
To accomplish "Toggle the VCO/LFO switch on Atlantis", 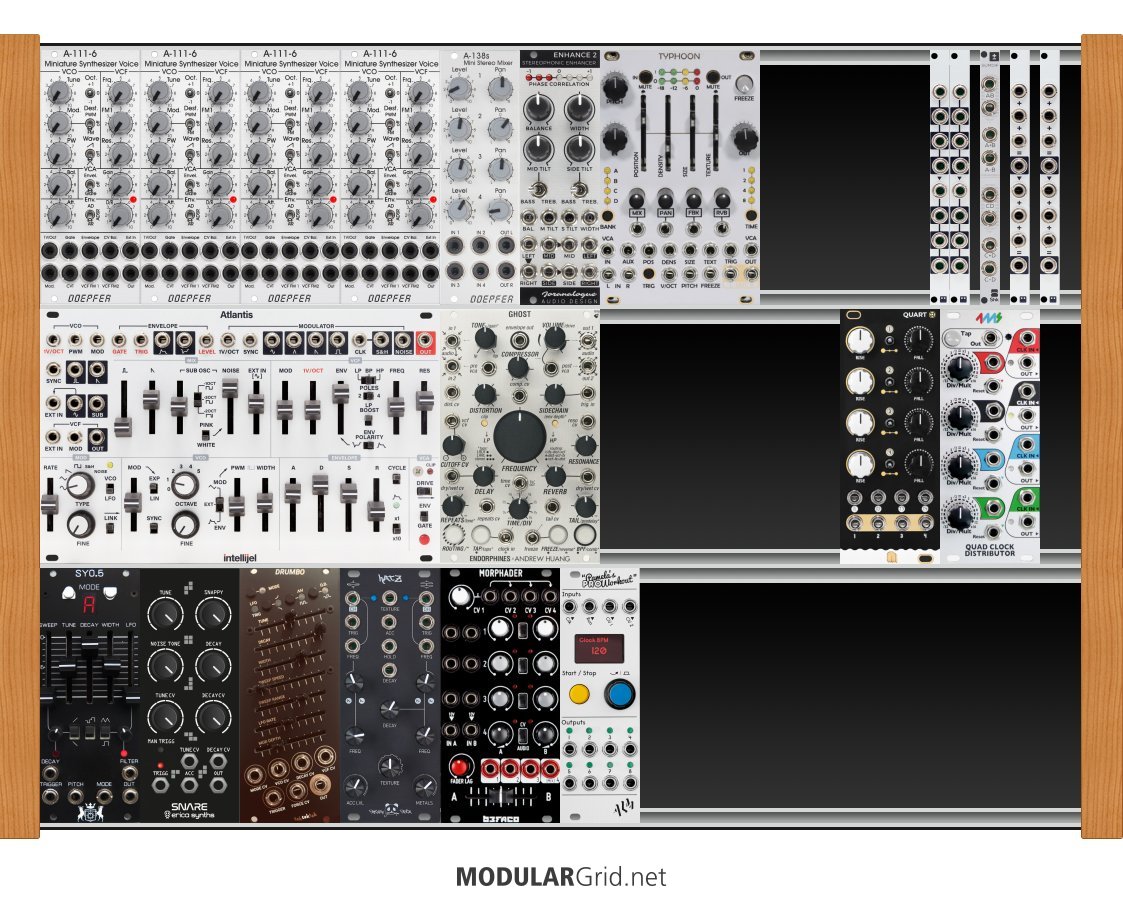I will (x=110, y=489).
